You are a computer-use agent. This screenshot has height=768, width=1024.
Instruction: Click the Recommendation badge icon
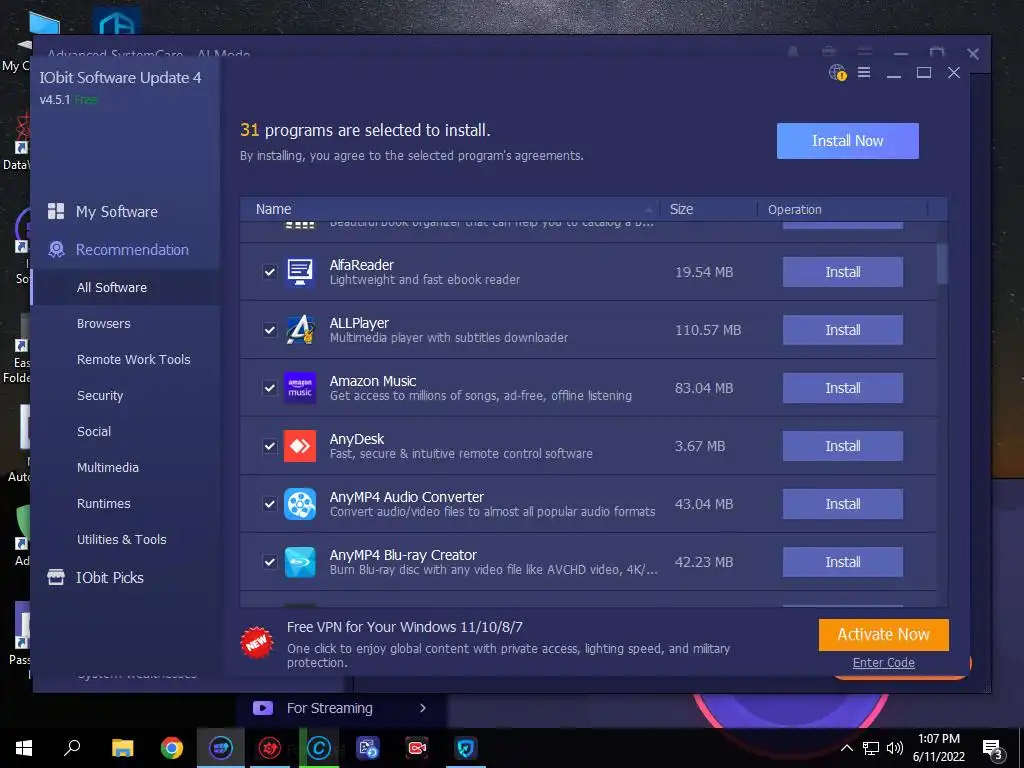click(x=56, y=249)
